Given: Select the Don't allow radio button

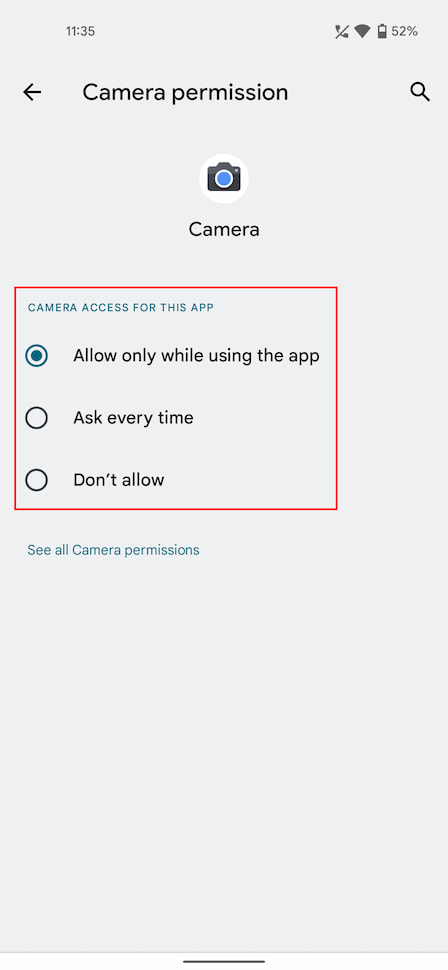Looking at the screenshot, I should point(37,479).
